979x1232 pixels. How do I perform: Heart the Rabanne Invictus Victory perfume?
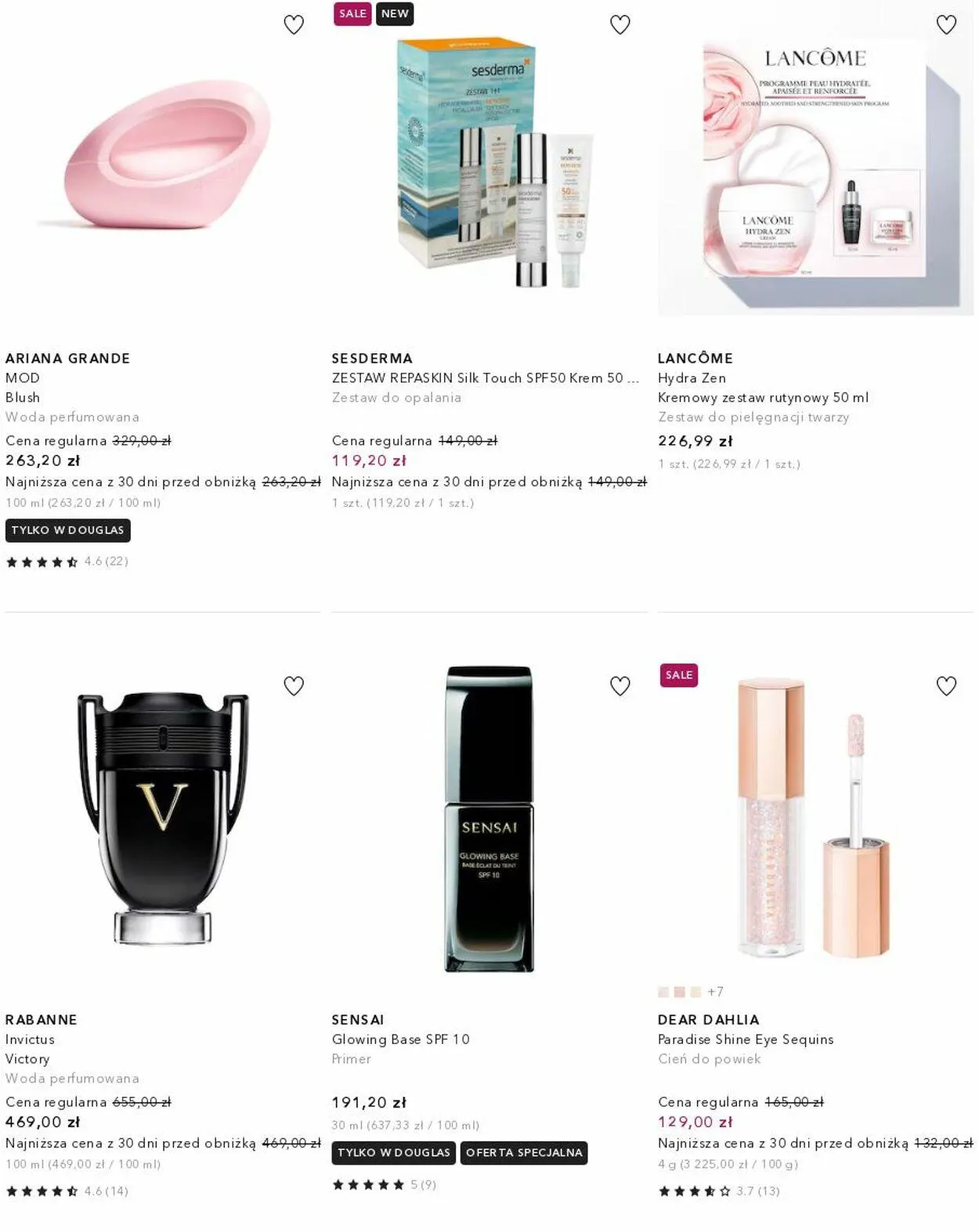tap(294, 686)
